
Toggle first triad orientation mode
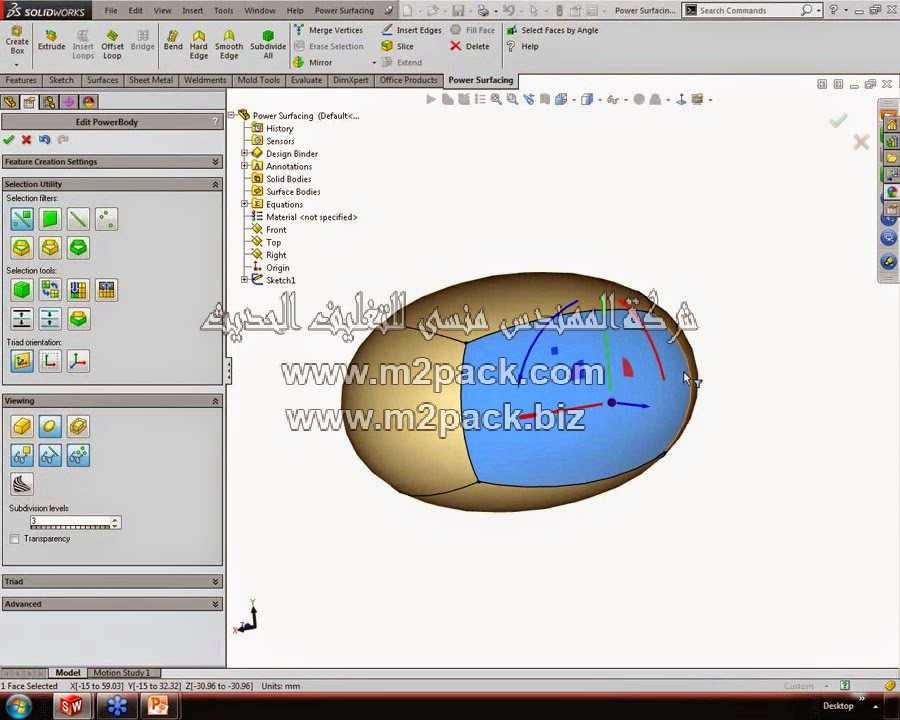click(22, 361)
